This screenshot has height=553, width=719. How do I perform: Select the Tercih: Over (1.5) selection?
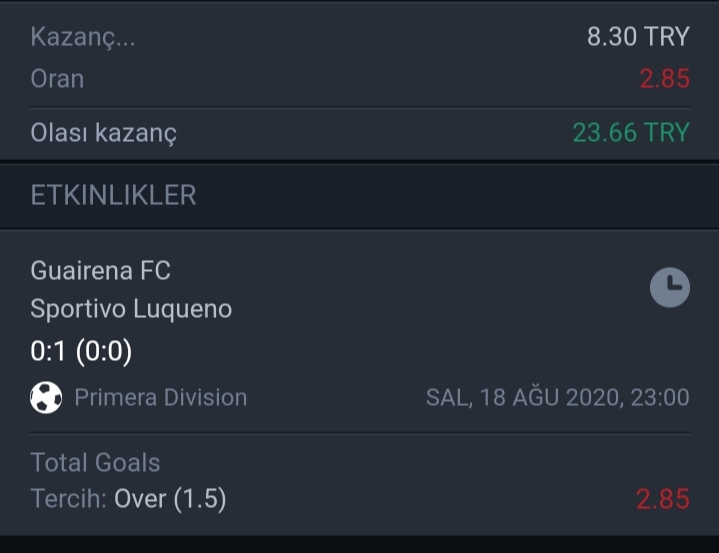(x=128, y=499)
